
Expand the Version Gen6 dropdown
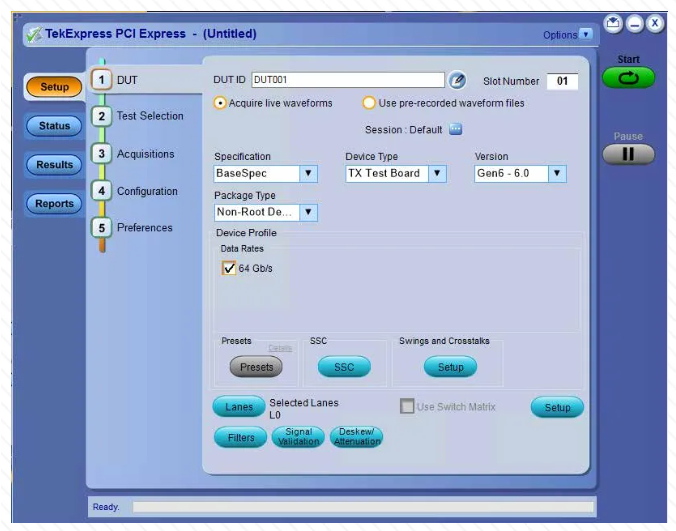[557, 173]
